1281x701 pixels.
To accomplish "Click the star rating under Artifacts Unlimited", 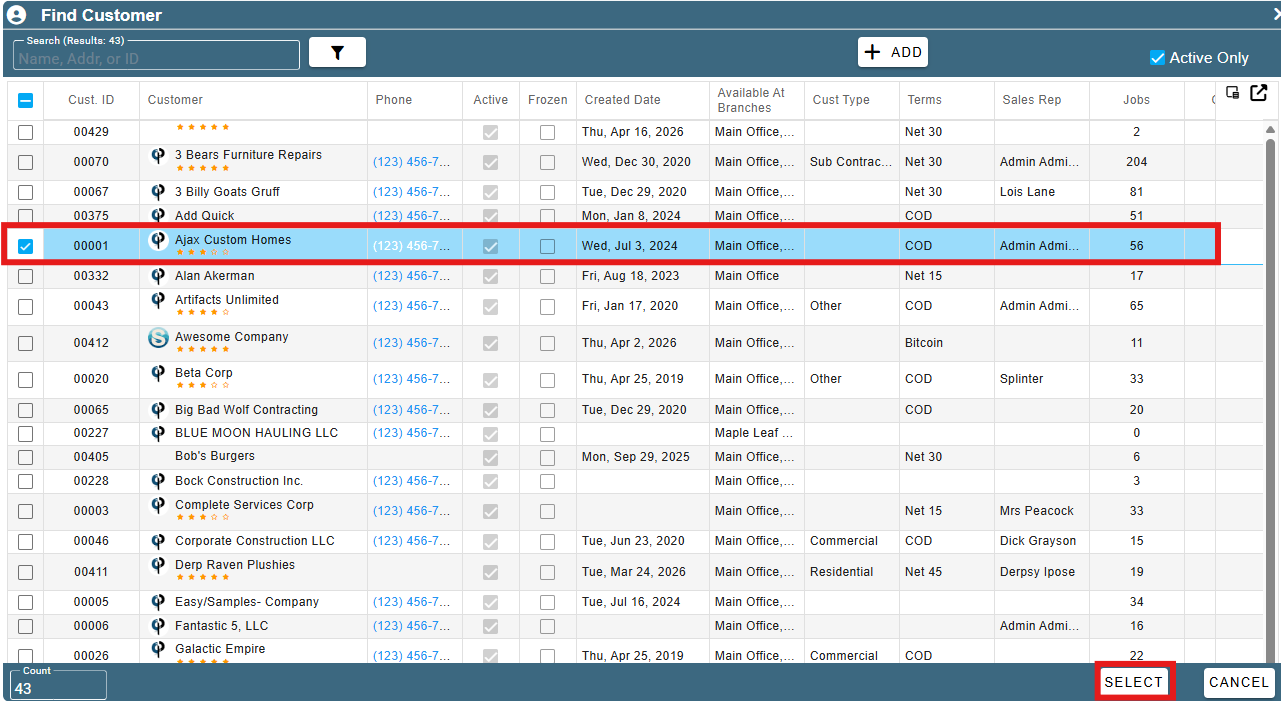I will (x=203, y=312).
